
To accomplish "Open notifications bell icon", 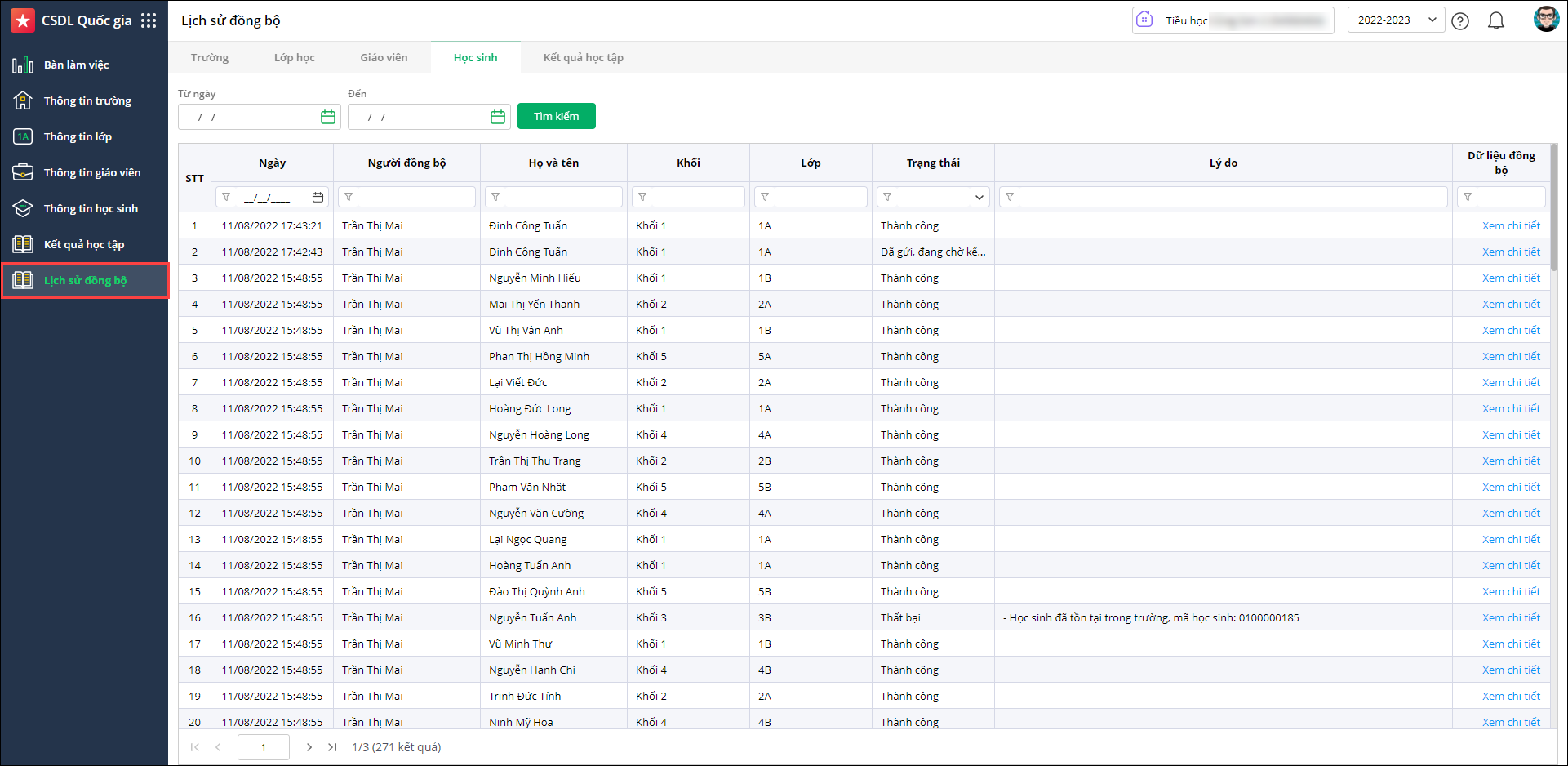I will click(1495, 21).
